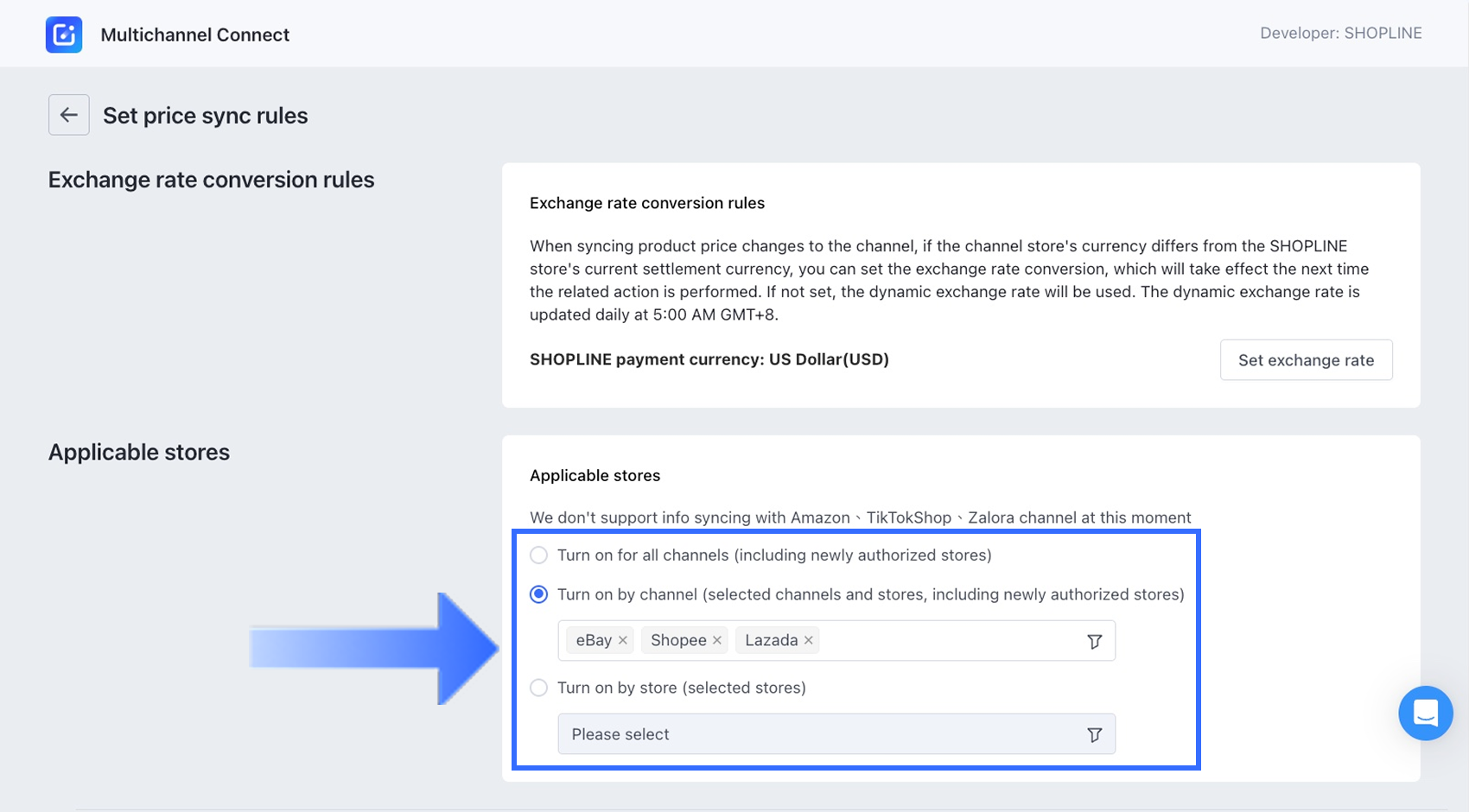Select Turn on by store option
Screen dimensions: 1469x812
539,688
